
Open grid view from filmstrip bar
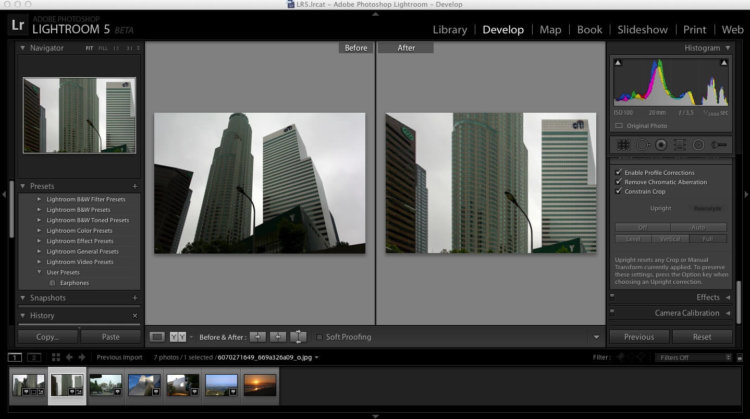[x=56, y=357]
